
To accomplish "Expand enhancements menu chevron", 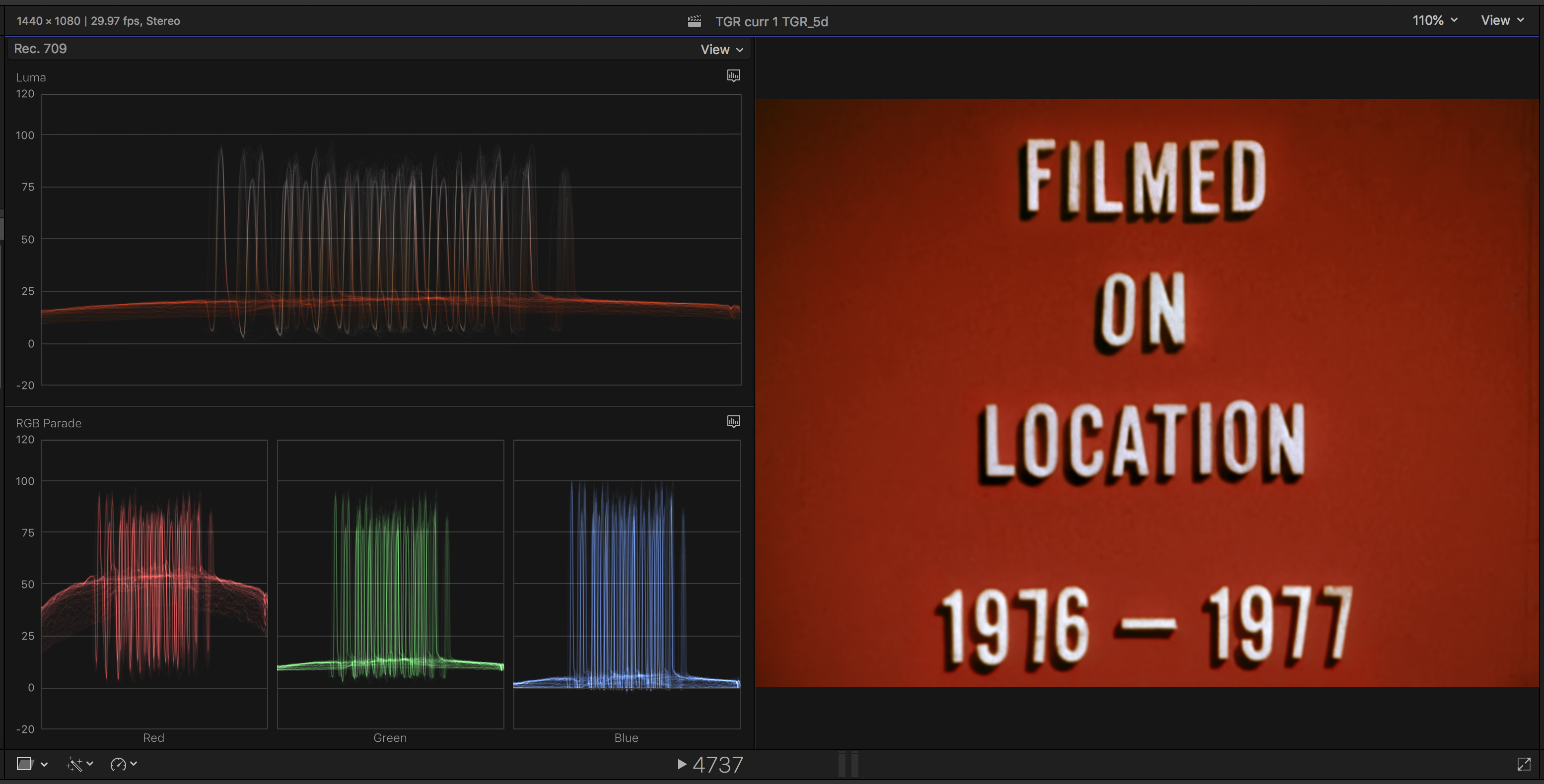I will pyautogui.click(x=90, y=764).
